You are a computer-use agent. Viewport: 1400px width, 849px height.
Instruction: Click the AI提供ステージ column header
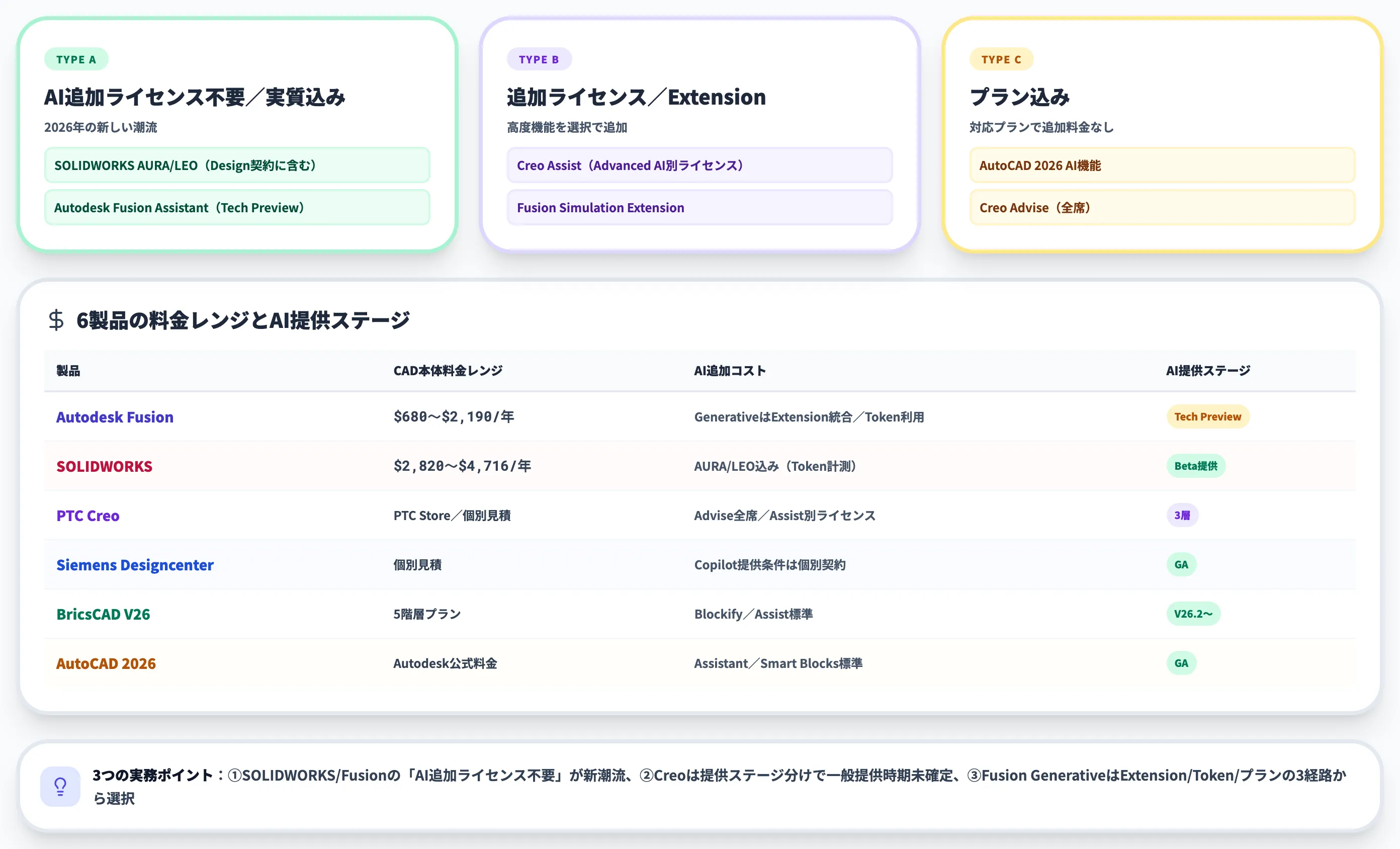click(1208, 371)
